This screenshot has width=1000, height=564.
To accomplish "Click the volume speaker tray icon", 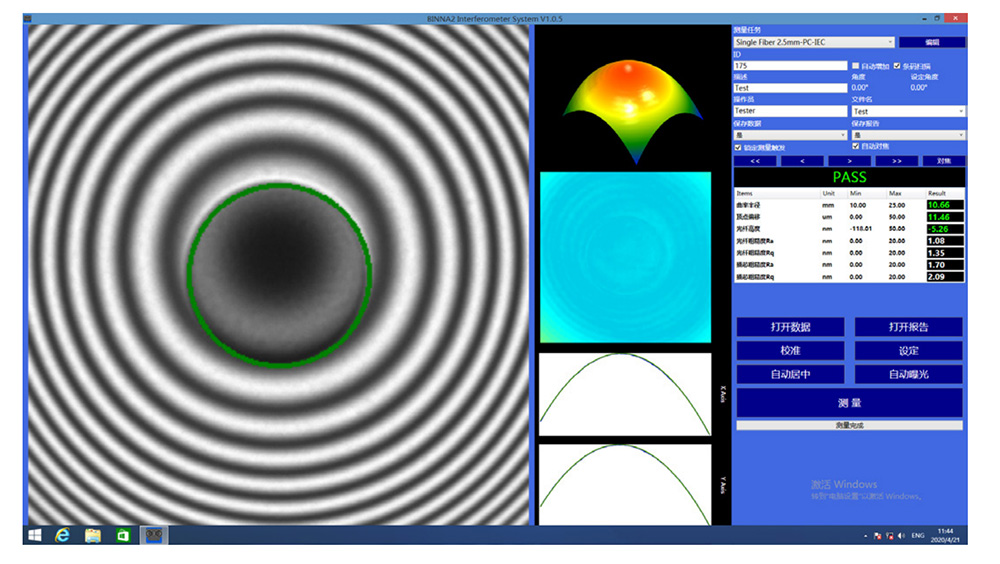I will coord(901,537).
